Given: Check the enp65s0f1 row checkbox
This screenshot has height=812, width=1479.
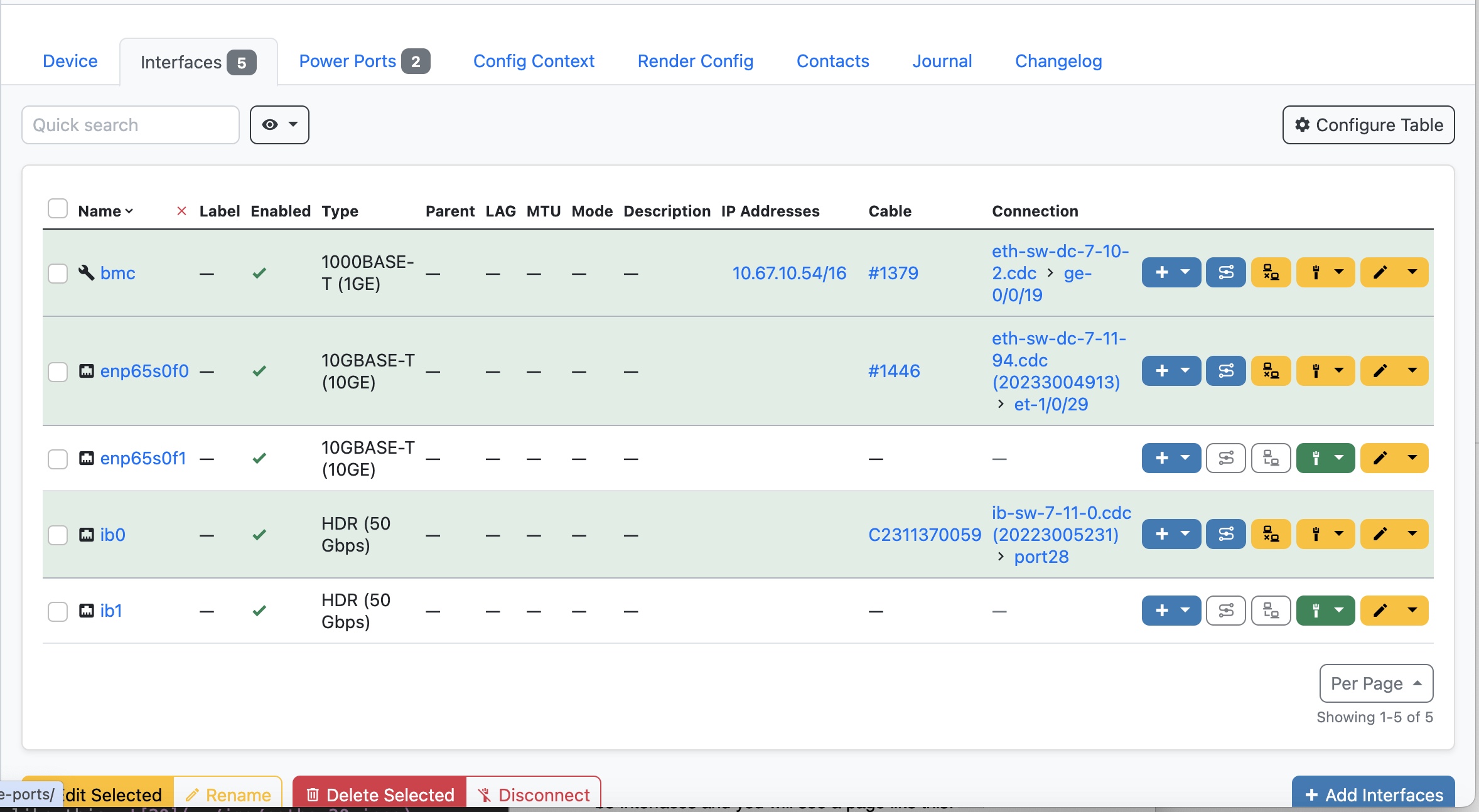Looking at the screenshot, I should [58, 459].
